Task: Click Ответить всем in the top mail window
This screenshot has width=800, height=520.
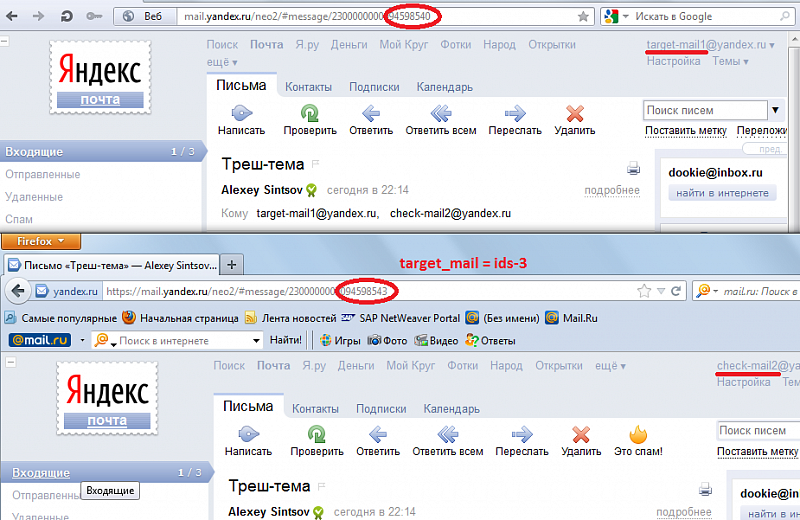Action: coord(441,120)
